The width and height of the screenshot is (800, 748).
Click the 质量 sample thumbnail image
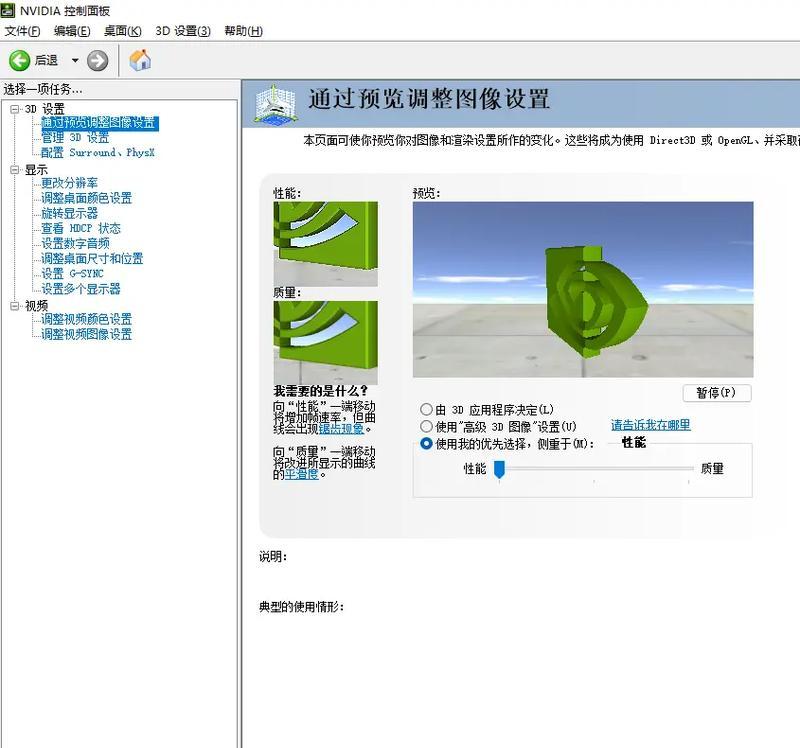point(326,342)
